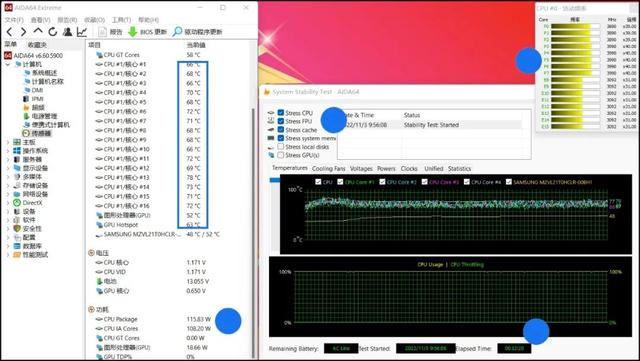The height and width of the screenshot is (361, 640).
Task: Enable the Stress GPU(s) checkbox
Action: click(281, 155)
